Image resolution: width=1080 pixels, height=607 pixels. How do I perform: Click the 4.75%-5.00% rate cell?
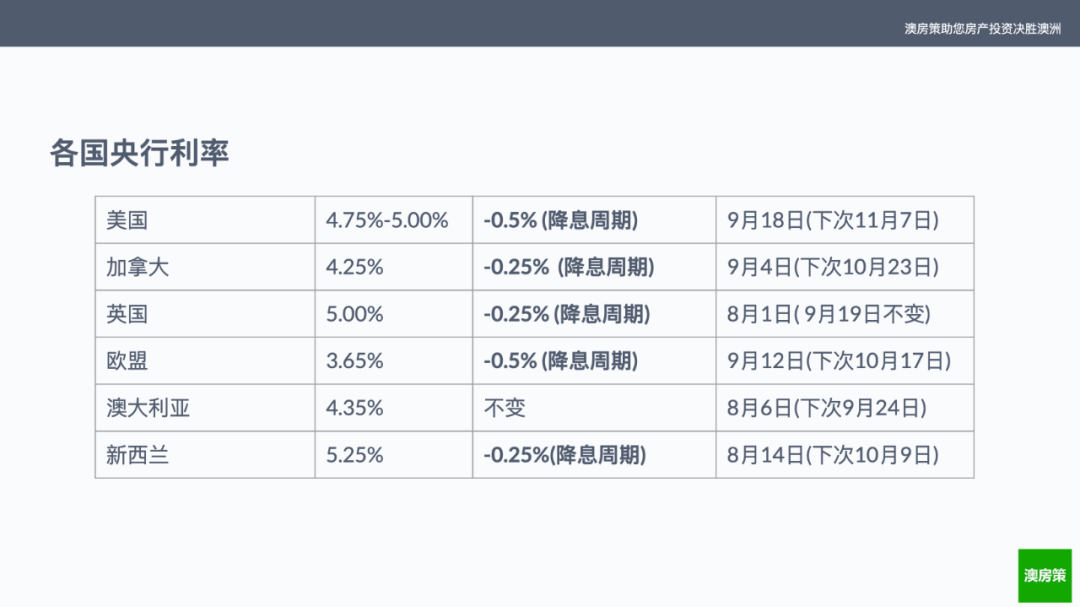coord(394,220)
